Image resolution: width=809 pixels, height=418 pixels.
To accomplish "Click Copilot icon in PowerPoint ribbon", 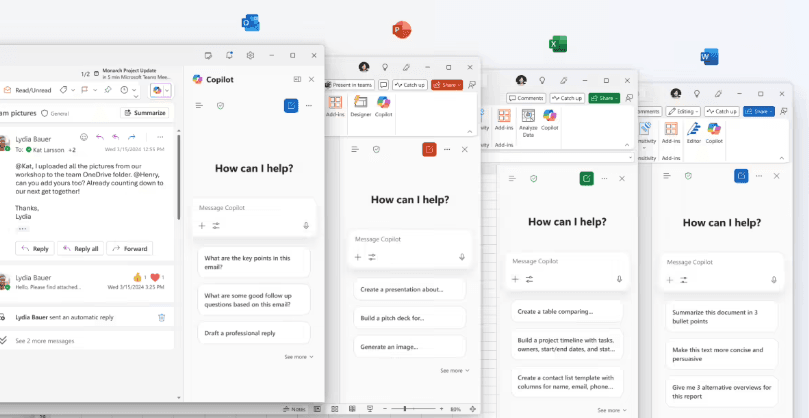I will point(383,106).
